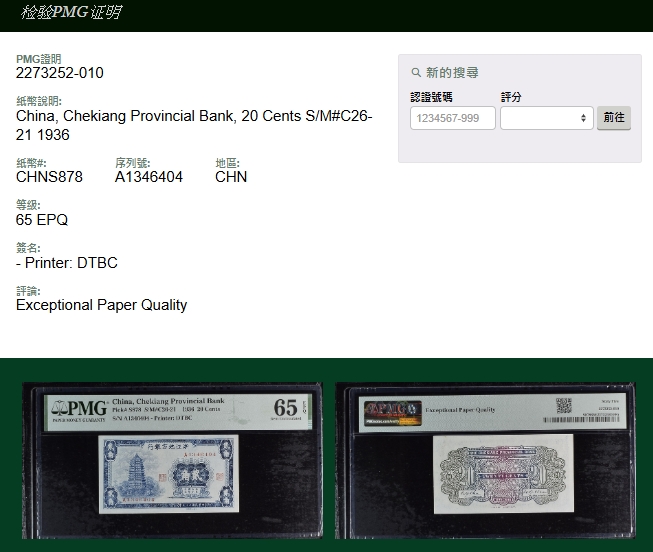Open the 評分 grade dropdown

546,118
